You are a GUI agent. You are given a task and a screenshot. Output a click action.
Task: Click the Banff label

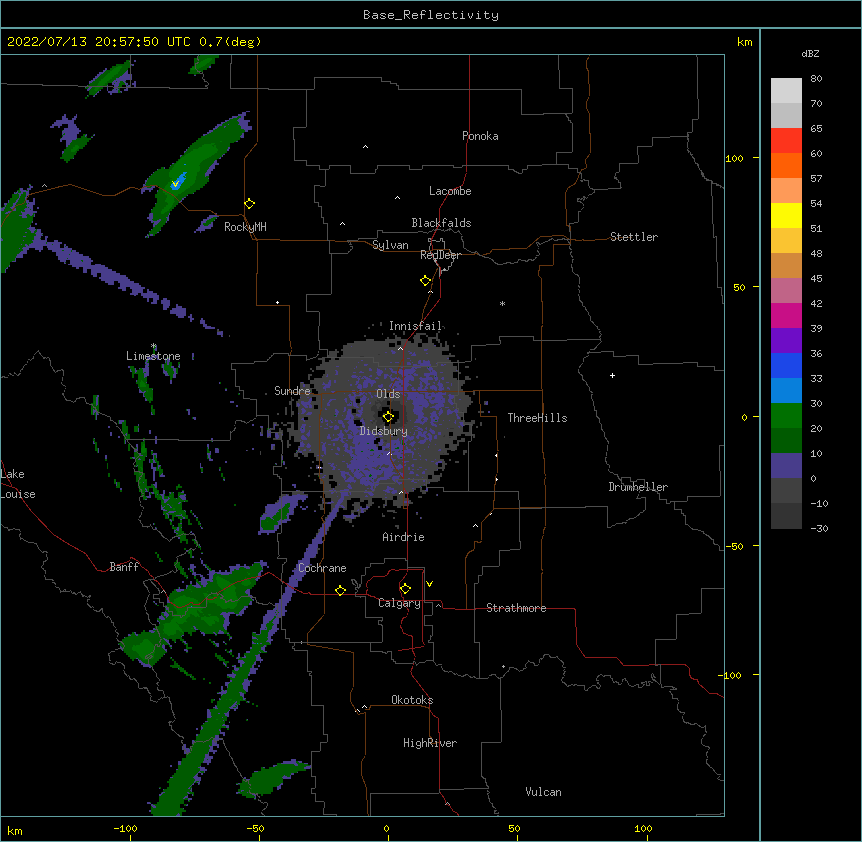click(124, 567)
